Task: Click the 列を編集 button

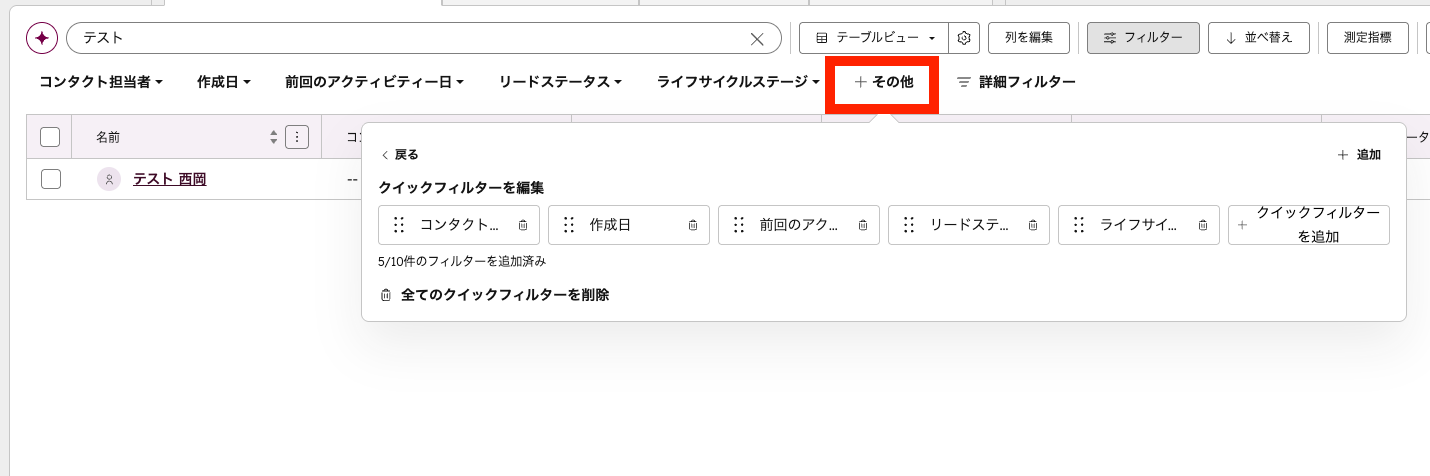Action: (1029, 38)
